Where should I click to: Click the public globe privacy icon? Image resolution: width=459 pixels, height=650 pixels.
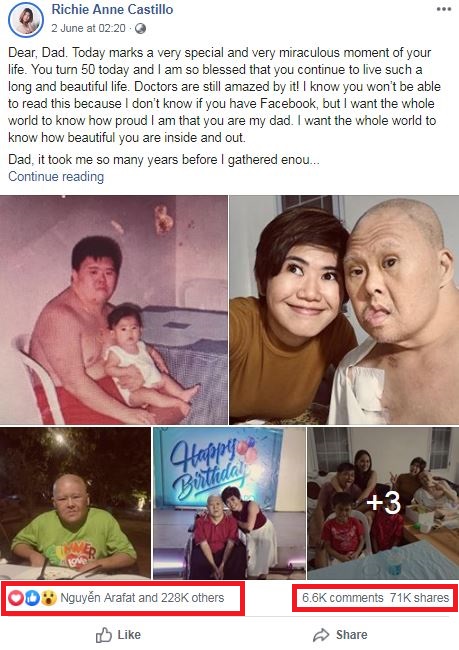pyautogui.click(x=141, y=28)
